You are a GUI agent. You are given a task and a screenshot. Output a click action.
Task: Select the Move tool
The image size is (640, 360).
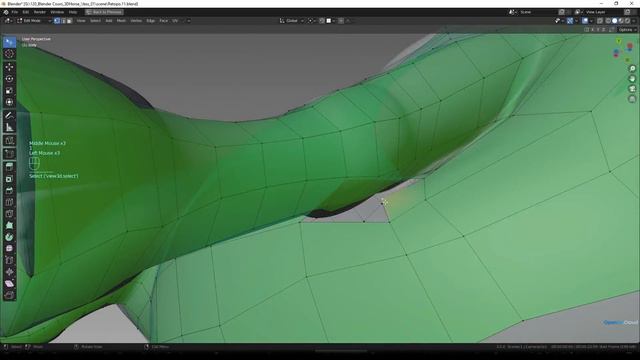point(9,67)
